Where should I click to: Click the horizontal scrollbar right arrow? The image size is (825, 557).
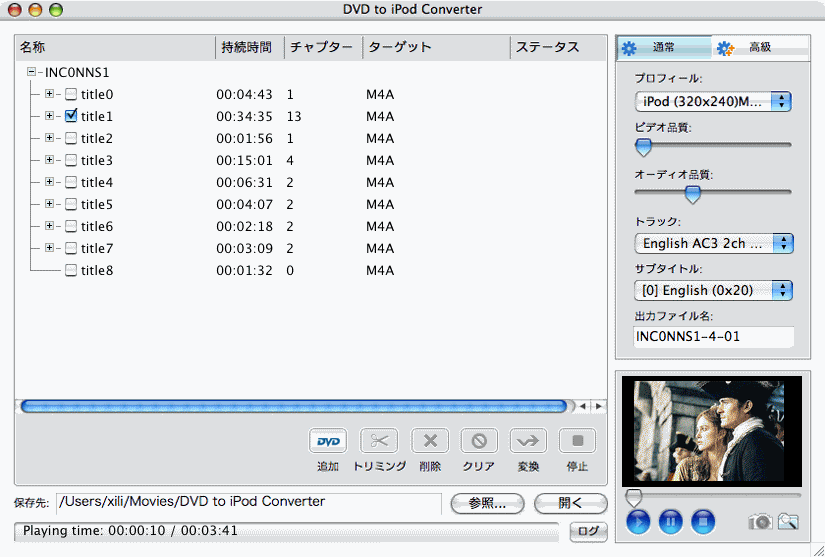(599, 406)
